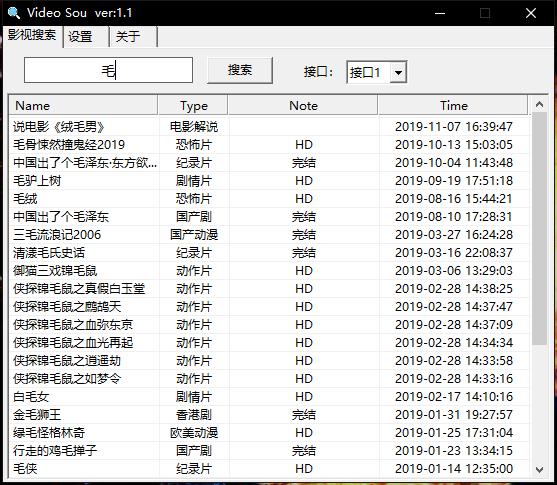Switch to the 关于 tab
The height and width of the screenshot is (485, 557).
[133, 36]
